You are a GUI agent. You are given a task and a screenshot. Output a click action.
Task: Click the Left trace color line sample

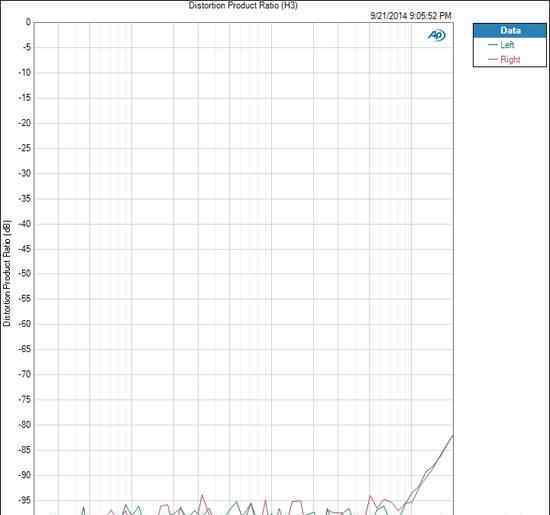(492, 45)
